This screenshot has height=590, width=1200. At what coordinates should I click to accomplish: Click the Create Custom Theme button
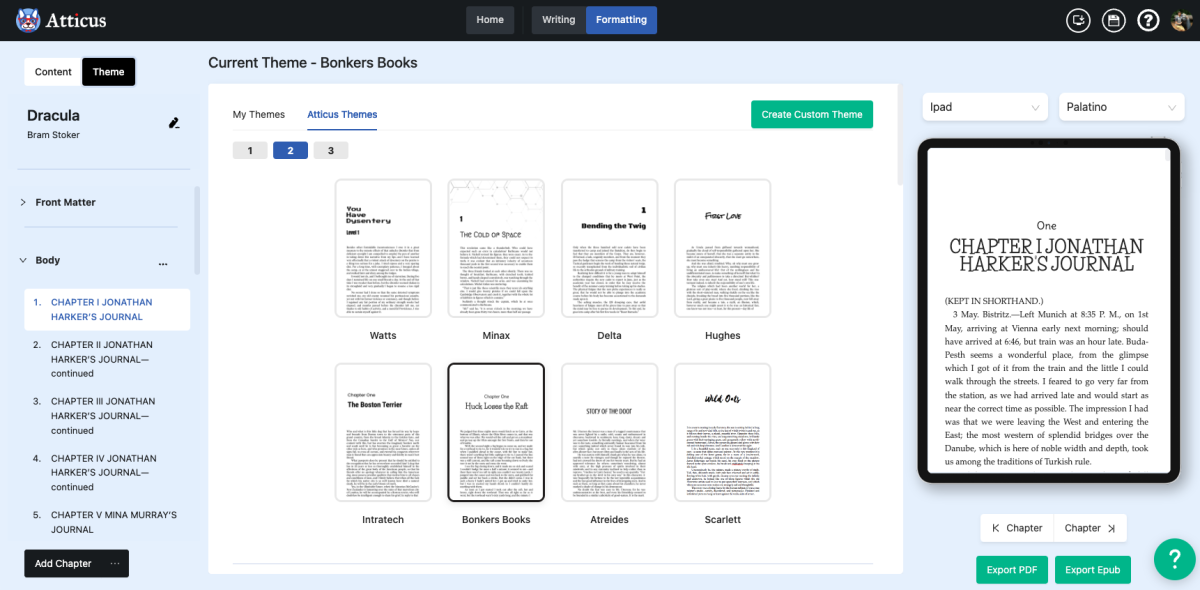[811, 114]
